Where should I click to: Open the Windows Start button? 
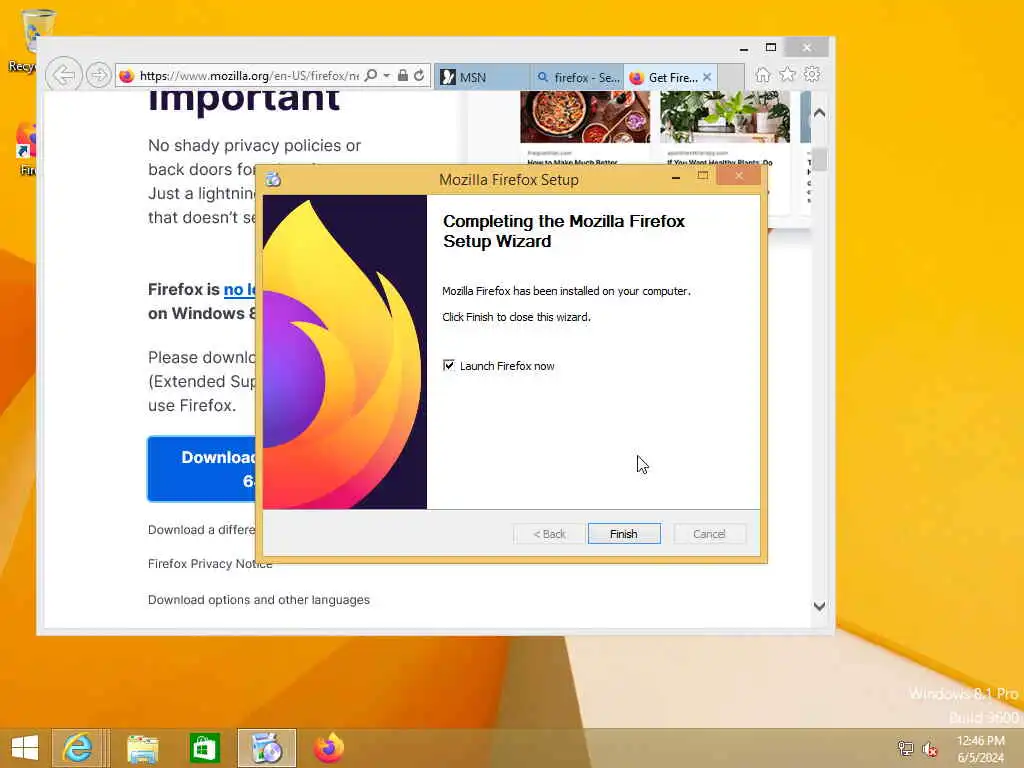pos(25,748)
